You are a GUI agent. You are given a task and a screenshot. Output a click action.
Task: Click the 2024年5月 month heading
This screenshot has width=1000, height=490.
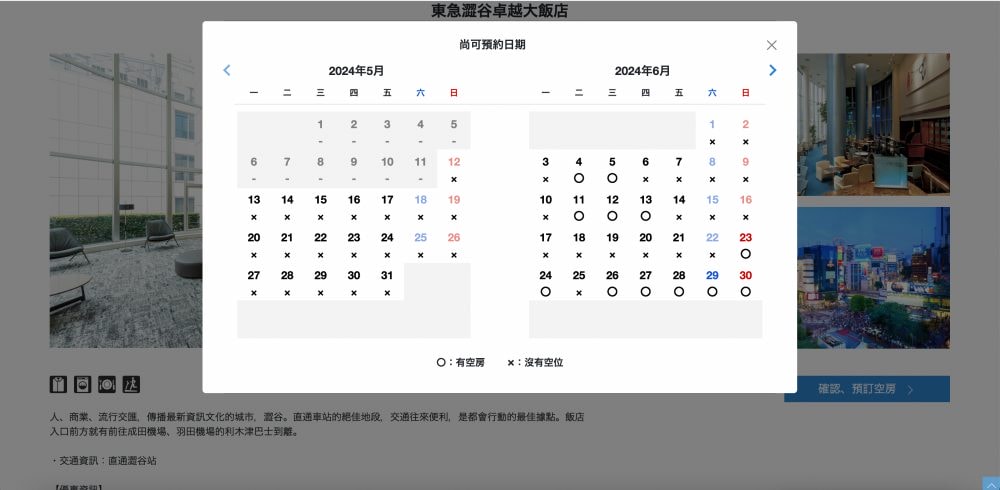357,71
